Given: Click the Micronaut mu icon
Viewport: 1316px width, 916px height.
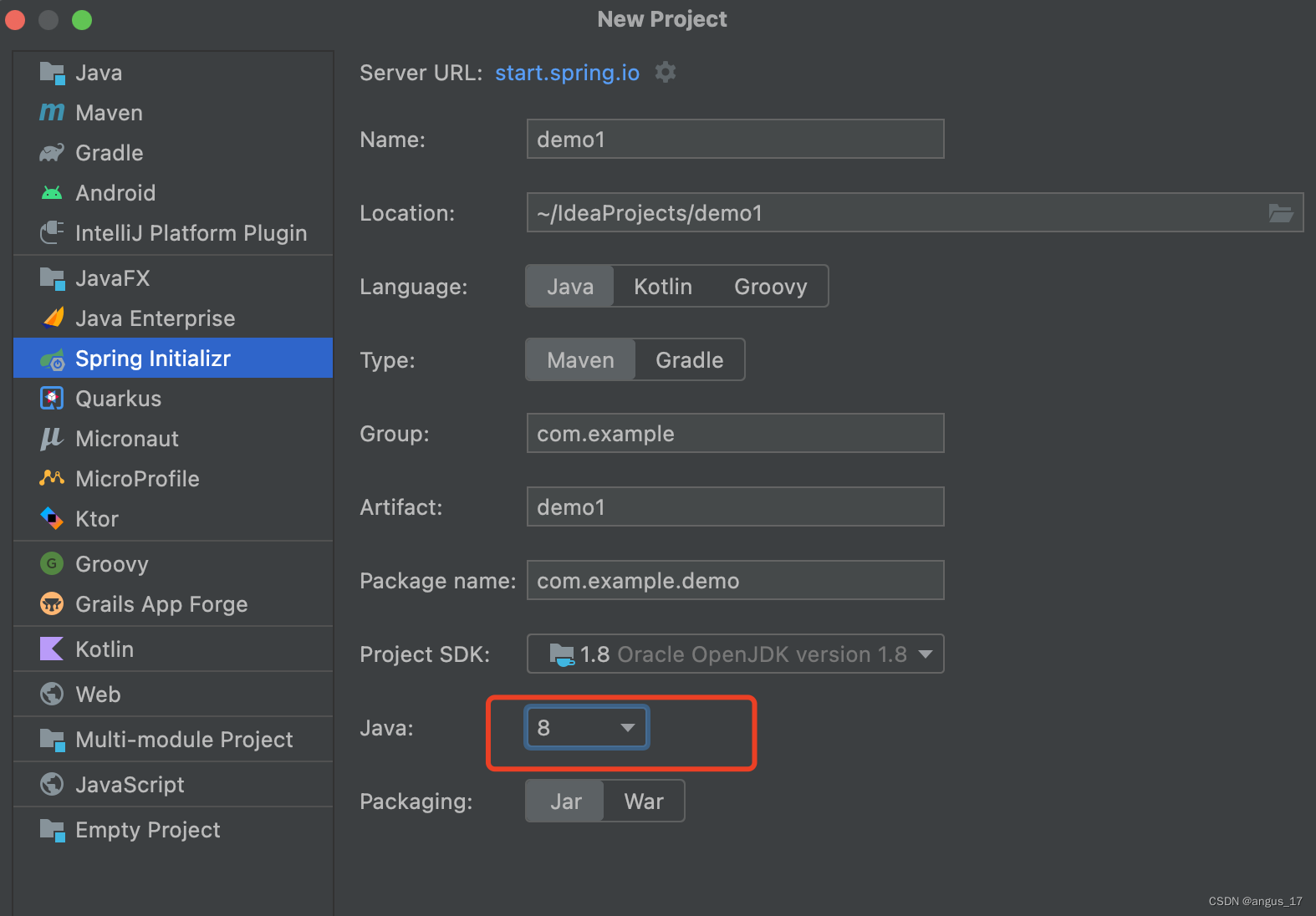Looking at the screenshot, I should [52, 438].
